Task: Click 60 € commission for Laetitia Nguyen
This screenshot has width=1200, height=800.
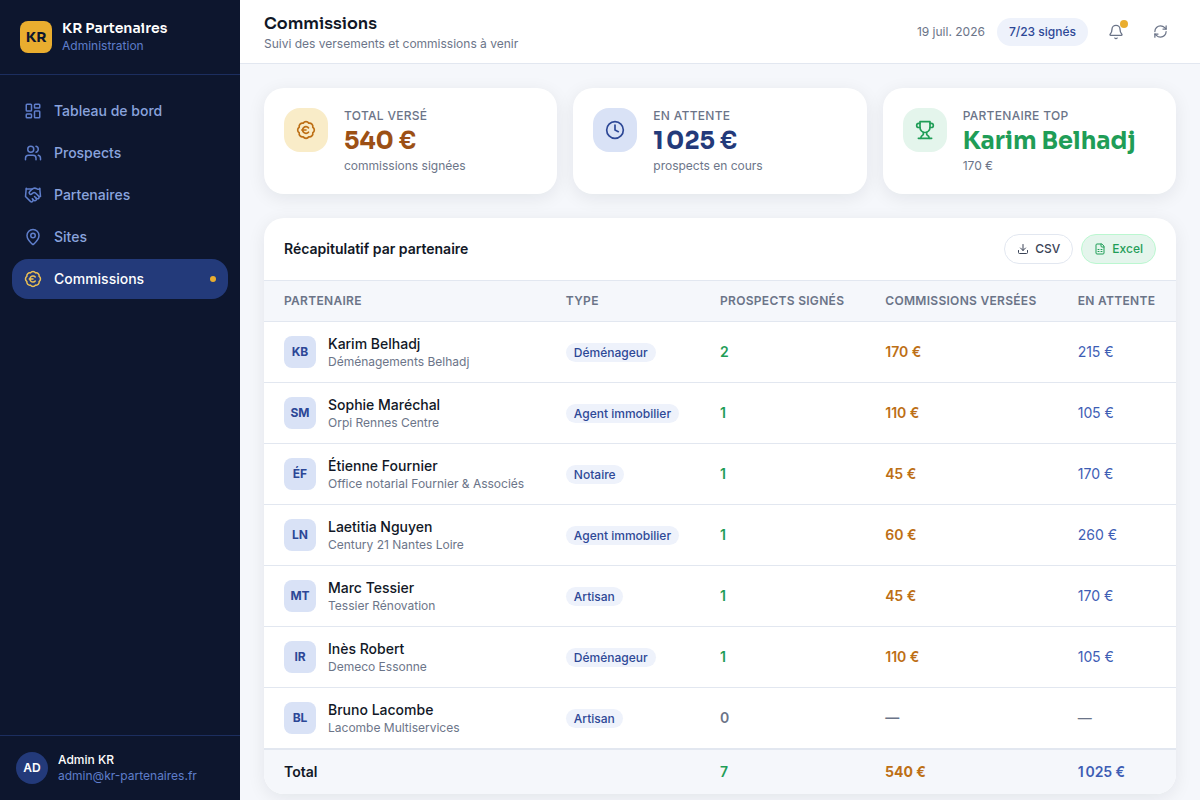Action: pyautogui.click(x=901, y=535)
